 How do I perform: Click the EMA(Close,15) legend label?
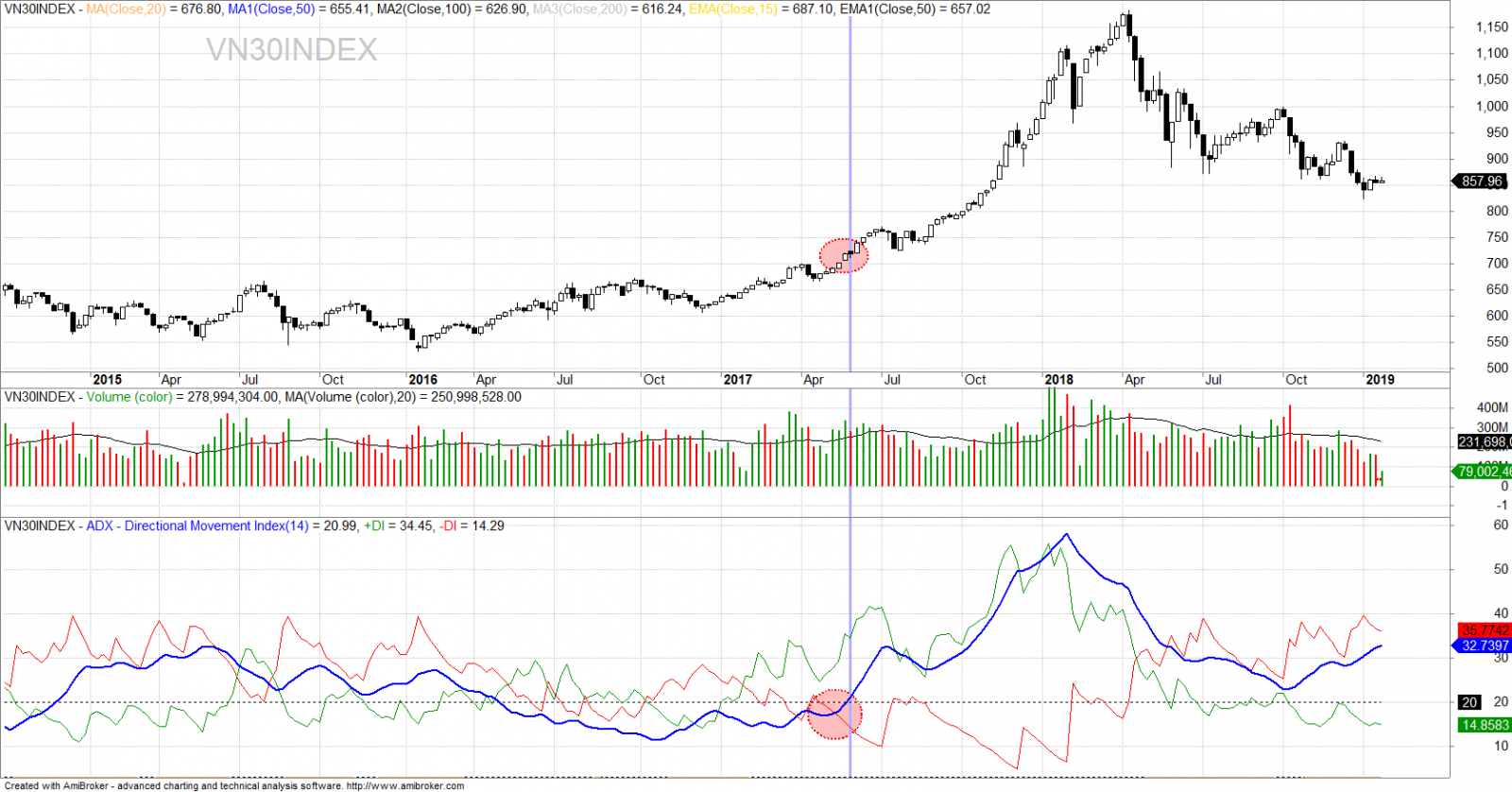pos(732,9)
